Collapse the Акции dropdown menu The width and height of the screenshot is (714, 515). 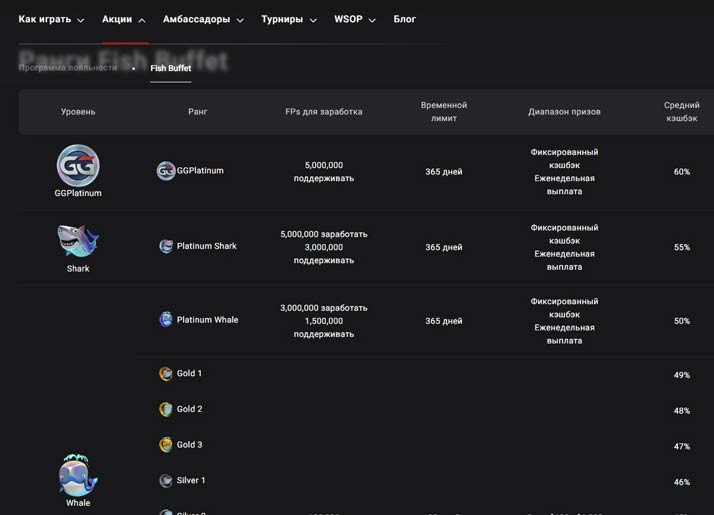[x=124, y=19]
